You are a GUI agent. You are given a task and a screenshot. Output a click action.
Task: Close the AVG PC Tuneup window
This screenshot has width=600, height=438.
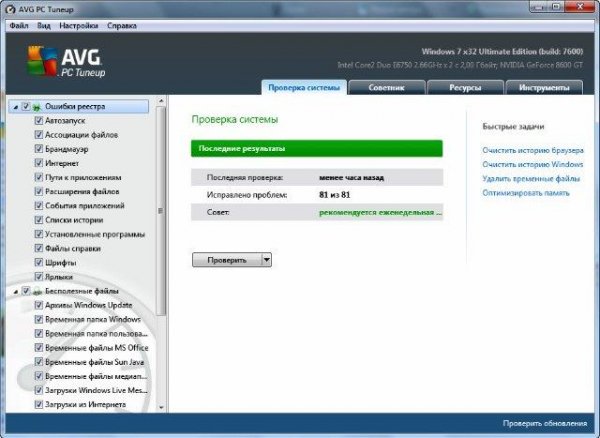581,6
